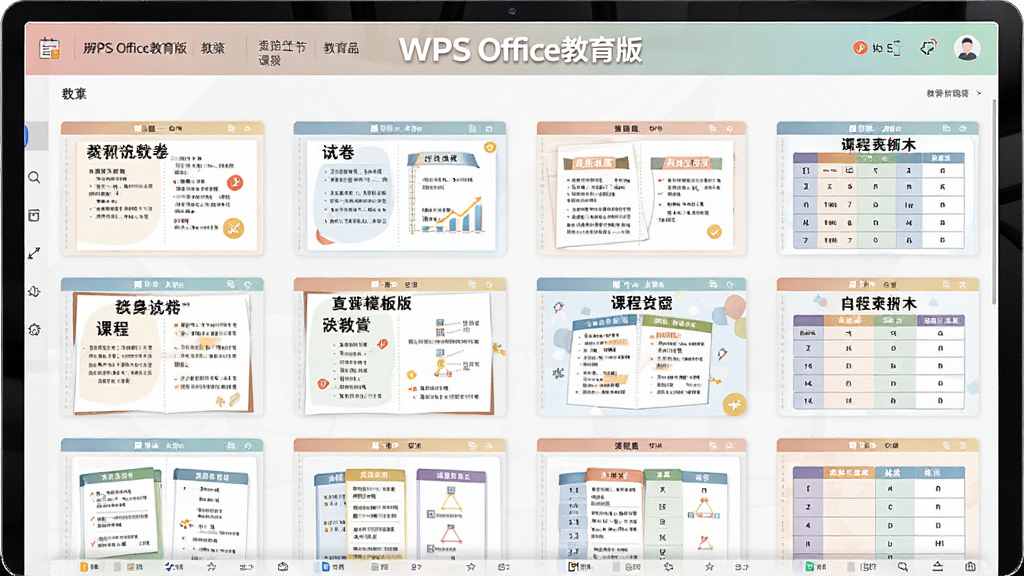Click the yellow checkmark badge on paper-sheets card
The height and width of the screenshot is (576, 1024).
coord(714,231)
